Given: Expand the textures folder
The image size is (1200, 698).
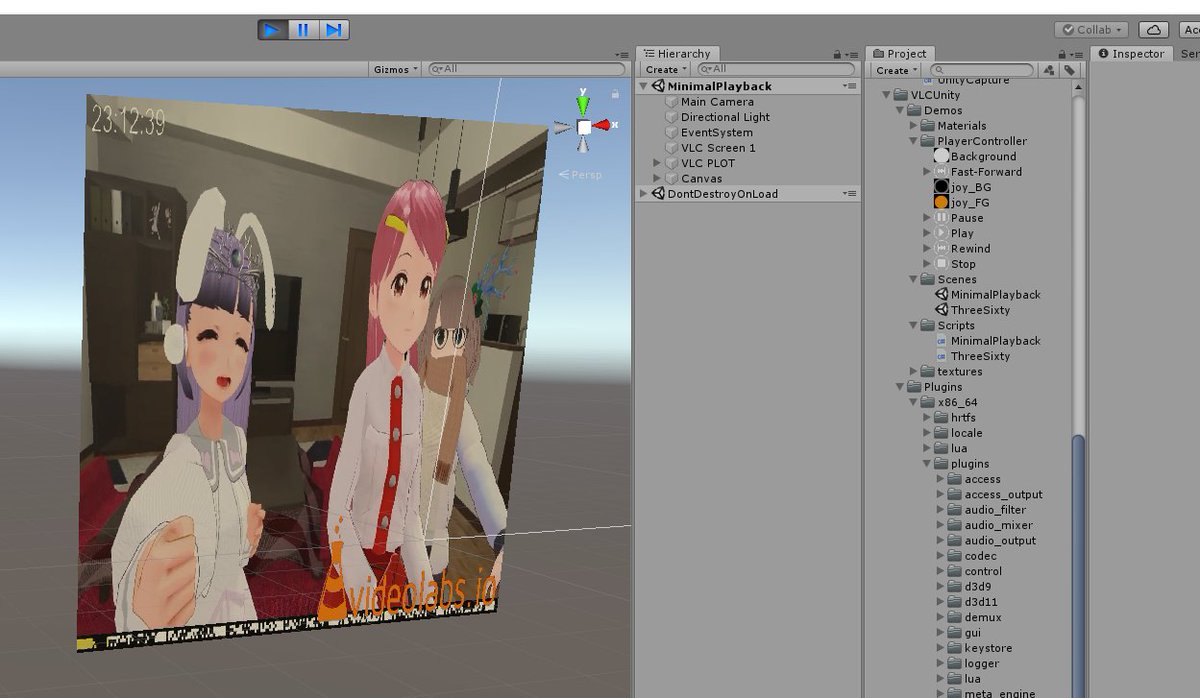Looking at the screenshot, I should (914, 372).
